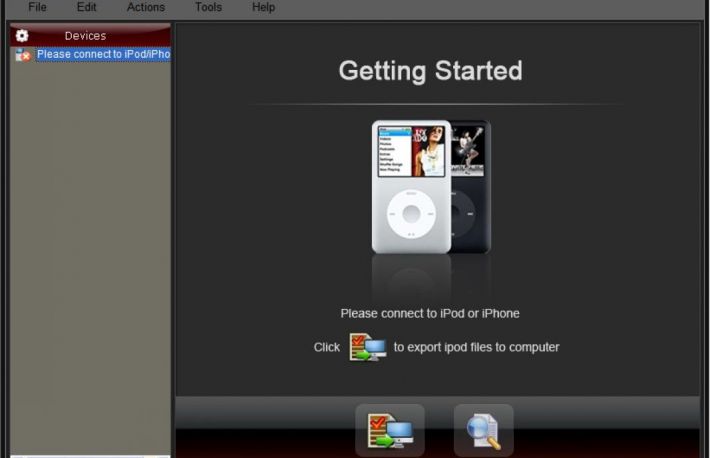Open the Tools menu

208,7
